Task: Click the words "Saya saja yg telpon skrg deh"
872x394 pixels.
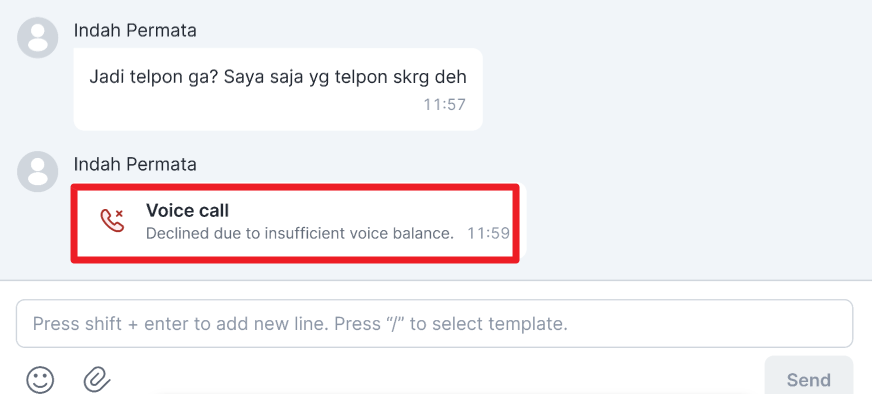Action: point(345,77)
